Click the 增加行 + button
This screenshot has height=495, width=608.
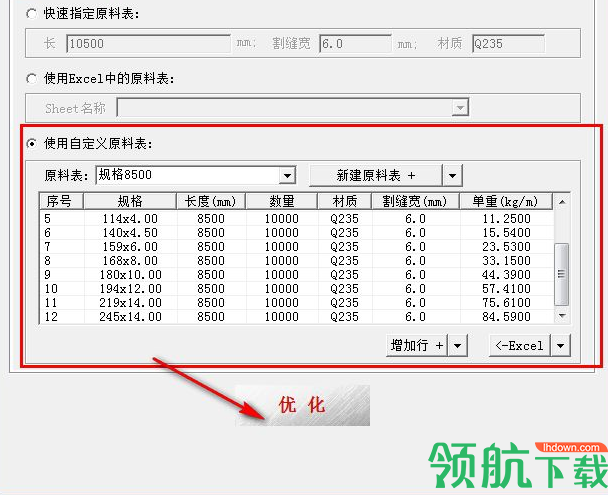417,345
